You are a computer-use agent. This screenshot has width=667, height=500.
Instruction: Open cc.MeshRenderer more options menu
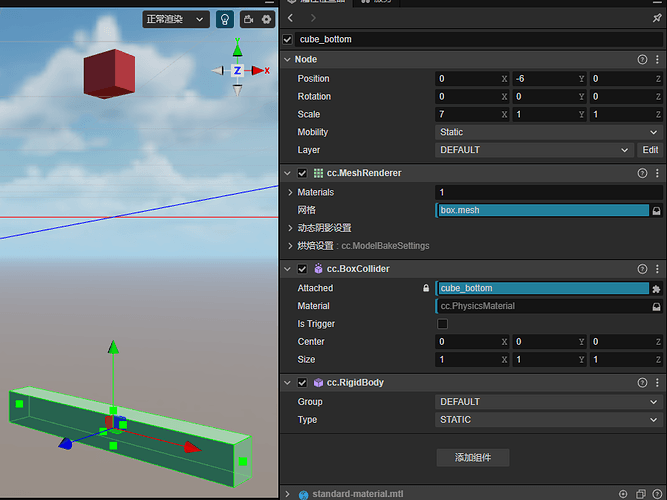click(658, 173)
